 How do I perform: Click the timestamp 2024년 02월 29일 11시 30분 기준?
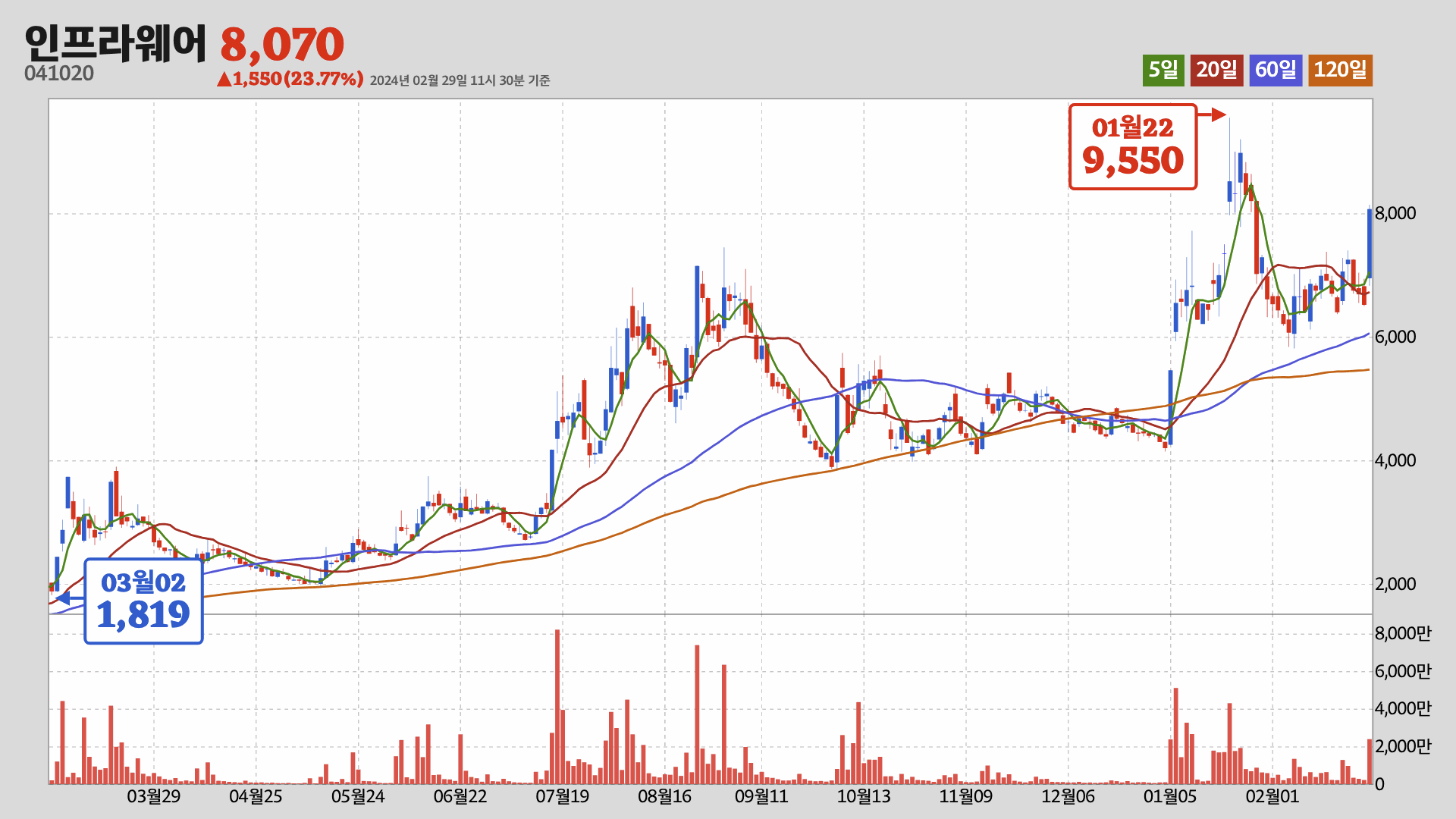pyautogui.click(x=460, y=80)
